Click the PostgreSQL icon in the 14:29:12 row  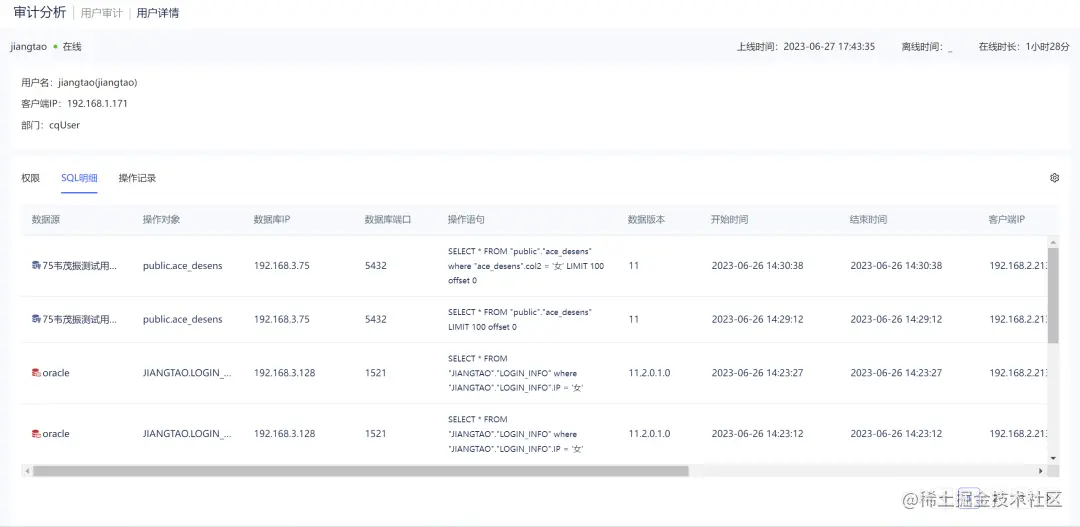[36, 320]
